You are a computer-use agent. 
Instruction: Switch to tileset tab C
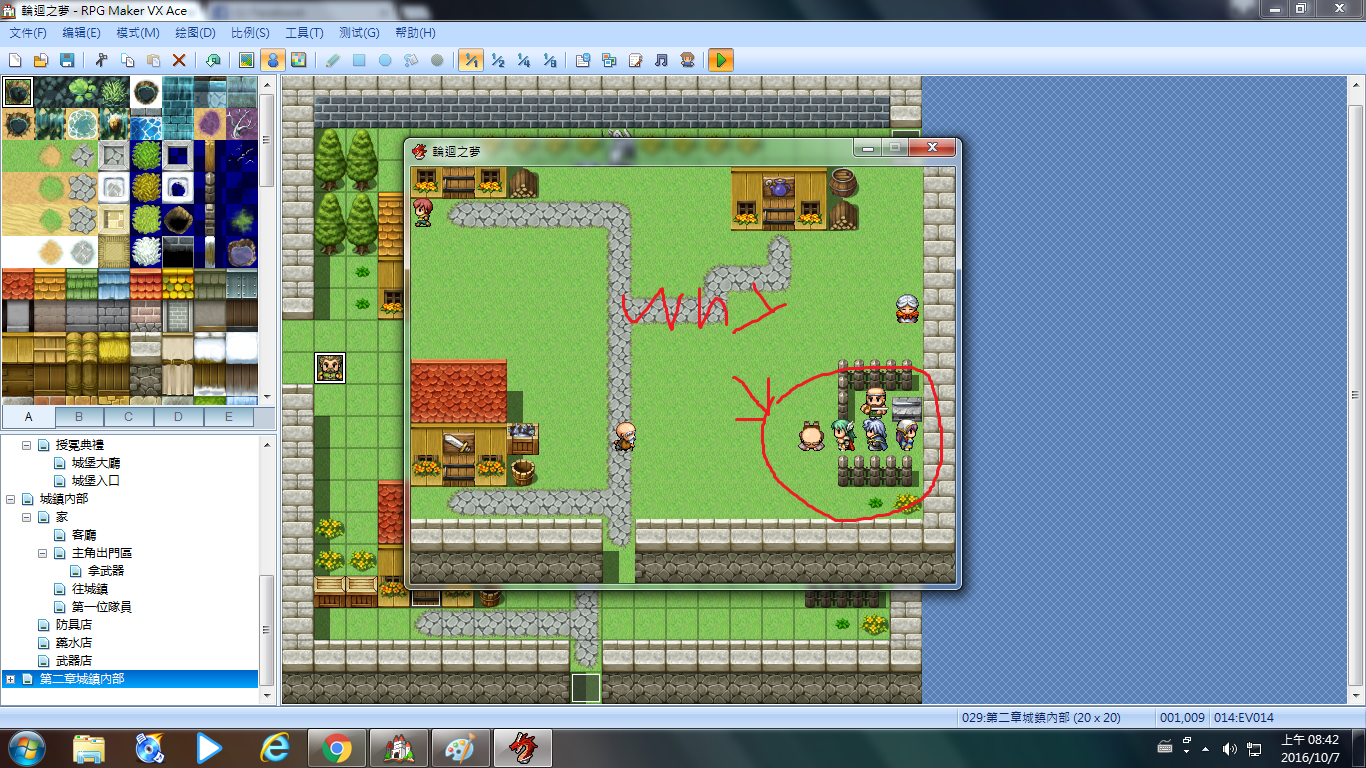coord(129,417)
